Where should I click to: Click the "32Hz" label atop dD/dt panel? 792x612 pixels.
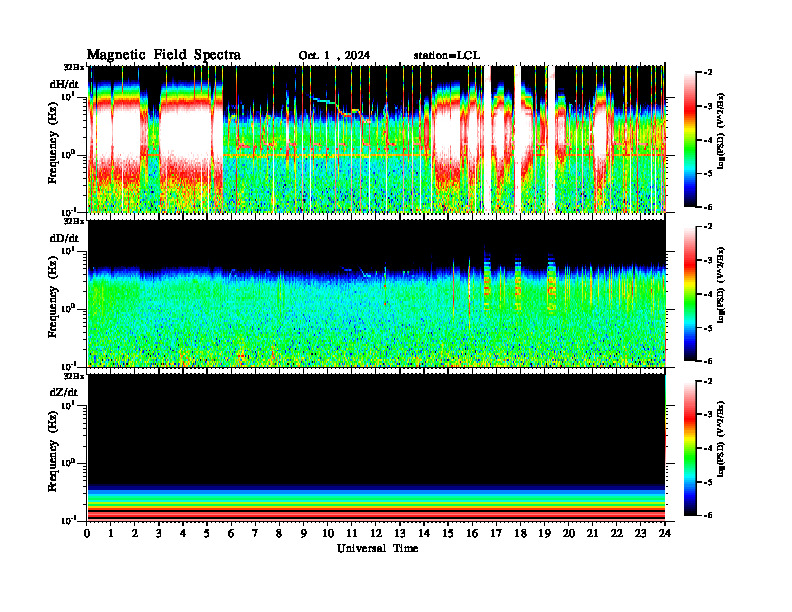coord(74,221)
